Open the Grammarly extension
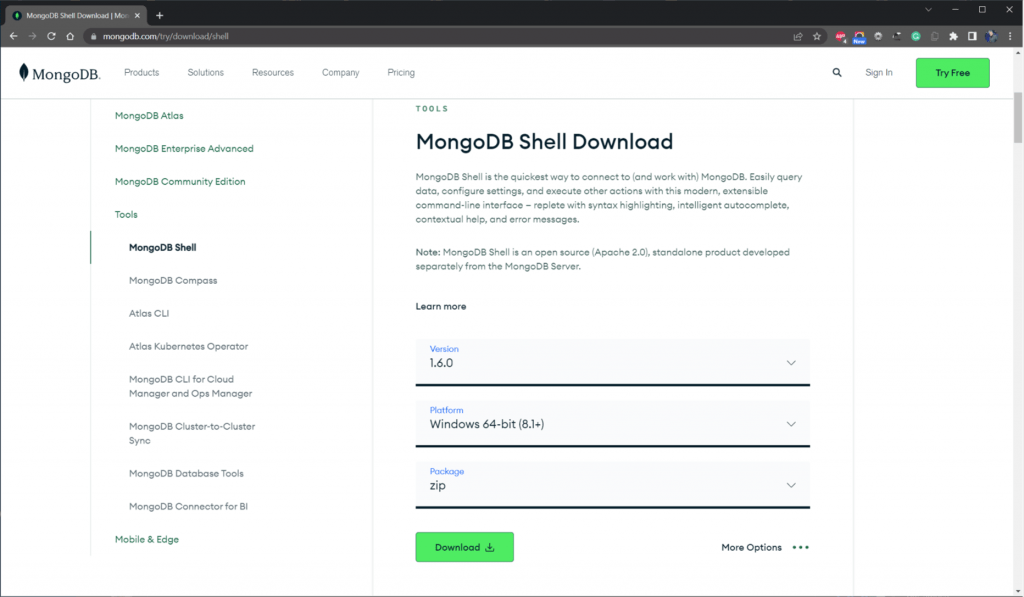The image size is (1024, 597). (x=916, y=37)
